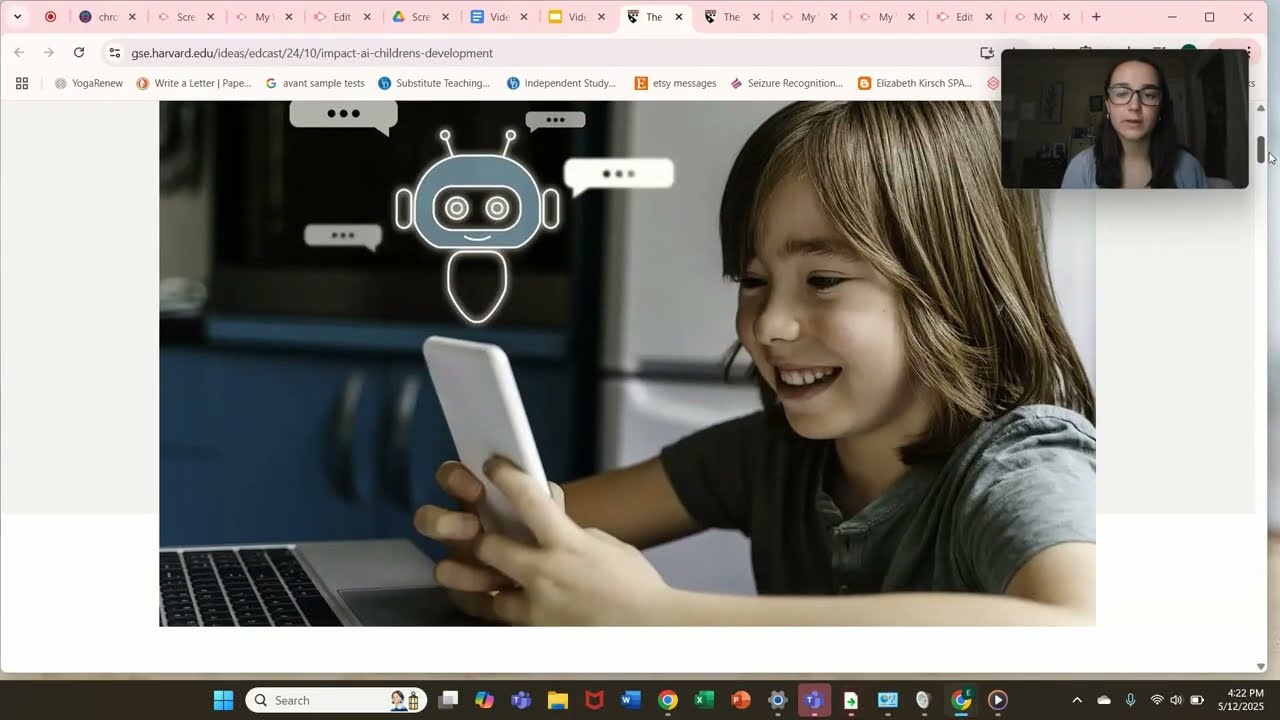The width and height of the screenshot is (1280, 720).
Task: Open Windows Settings gear on taskbar
Action: (x=777, y=700)
